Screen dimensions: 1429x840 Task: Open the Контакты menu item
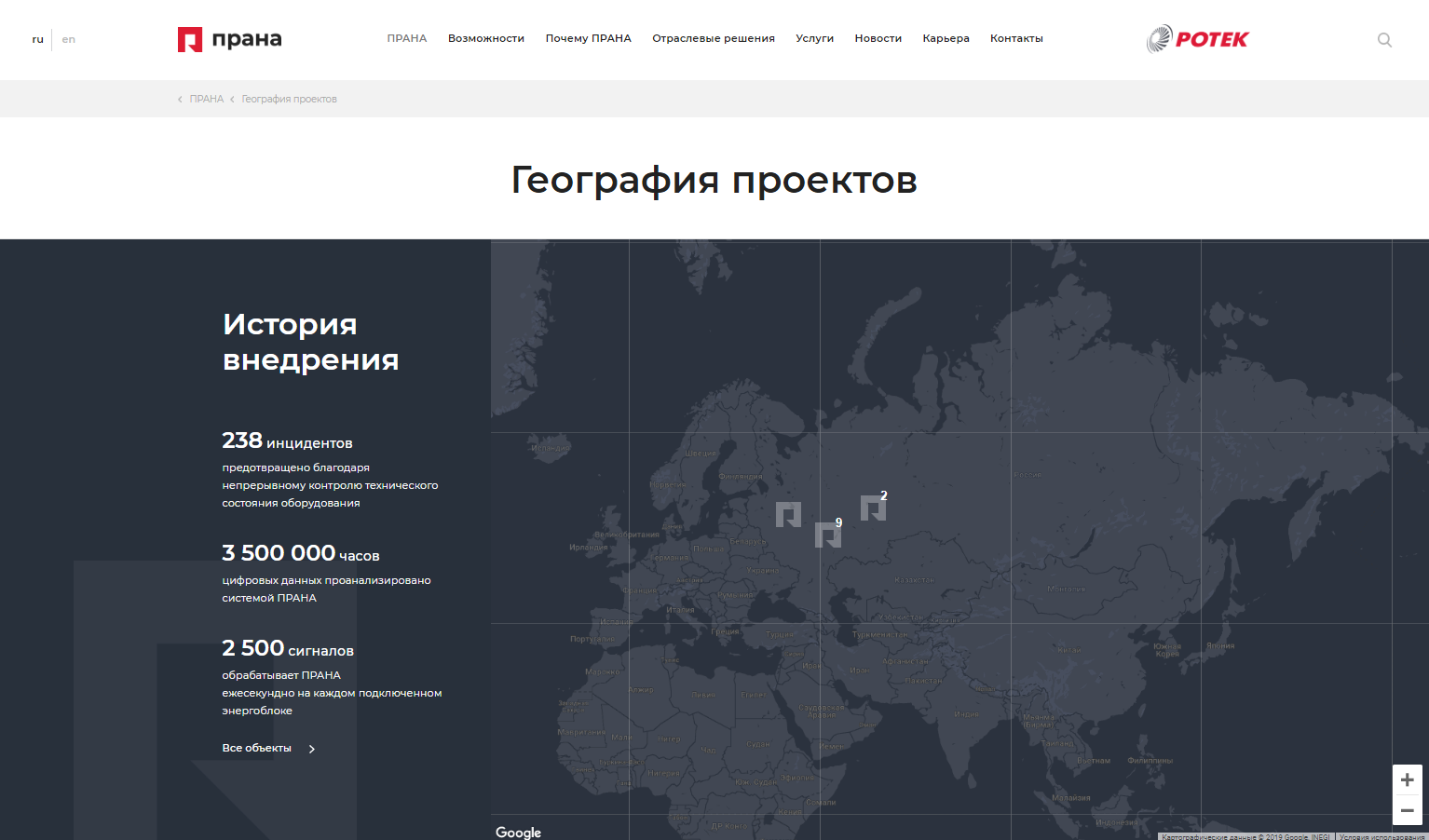(1016, 38)
